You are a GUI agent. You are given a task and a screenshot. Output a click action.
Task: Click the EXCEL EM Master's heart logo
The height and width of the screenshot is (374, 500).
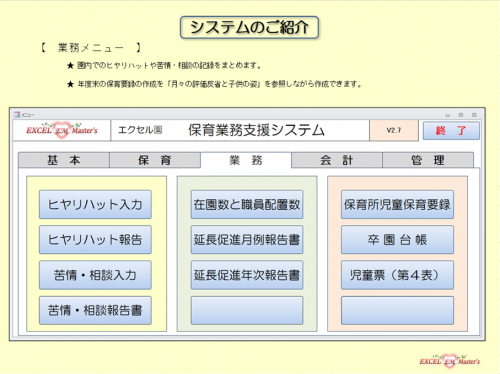(x=62, y=130)
